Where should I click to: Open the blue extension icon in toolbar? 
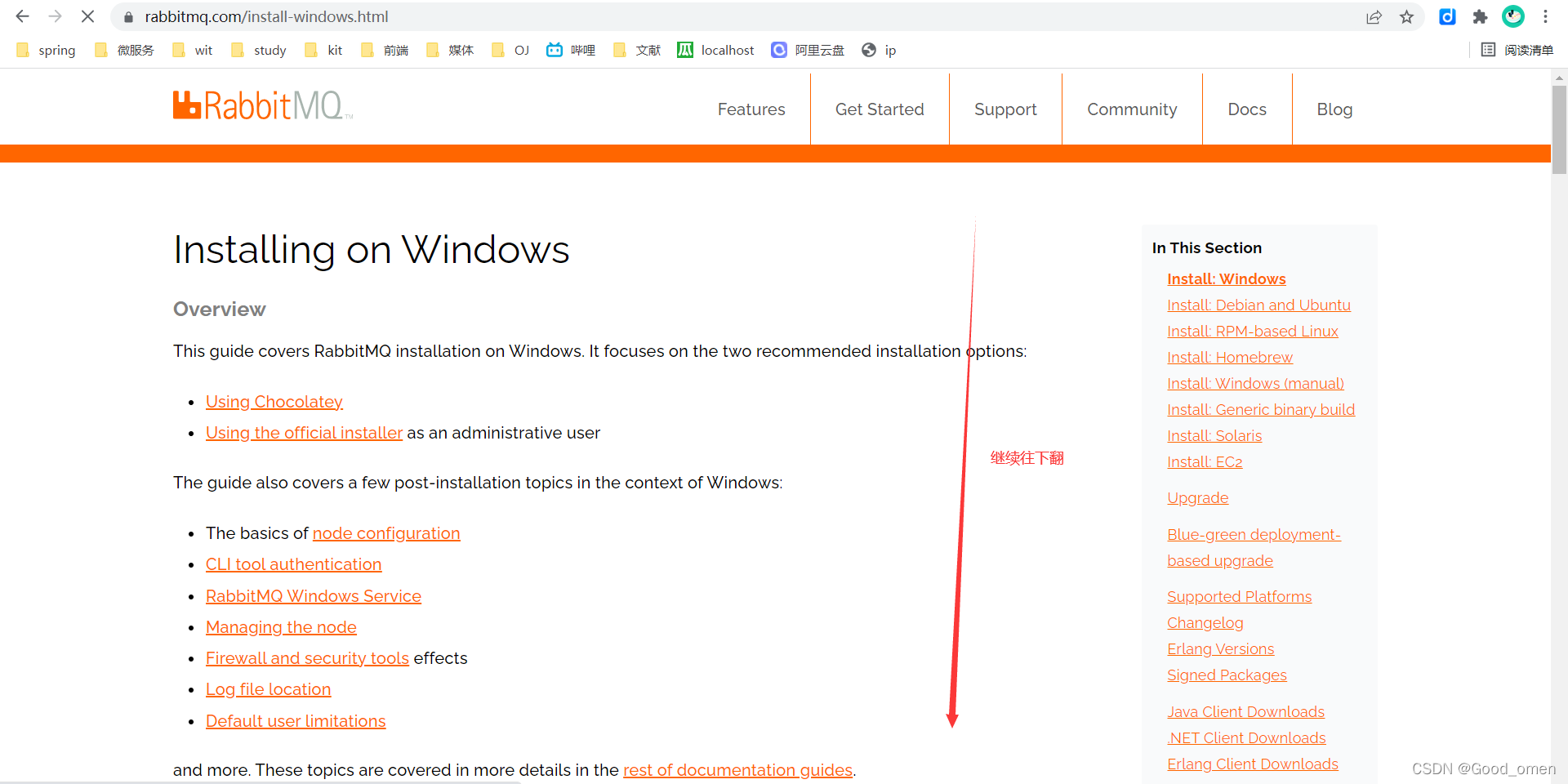click(1447, 16)
